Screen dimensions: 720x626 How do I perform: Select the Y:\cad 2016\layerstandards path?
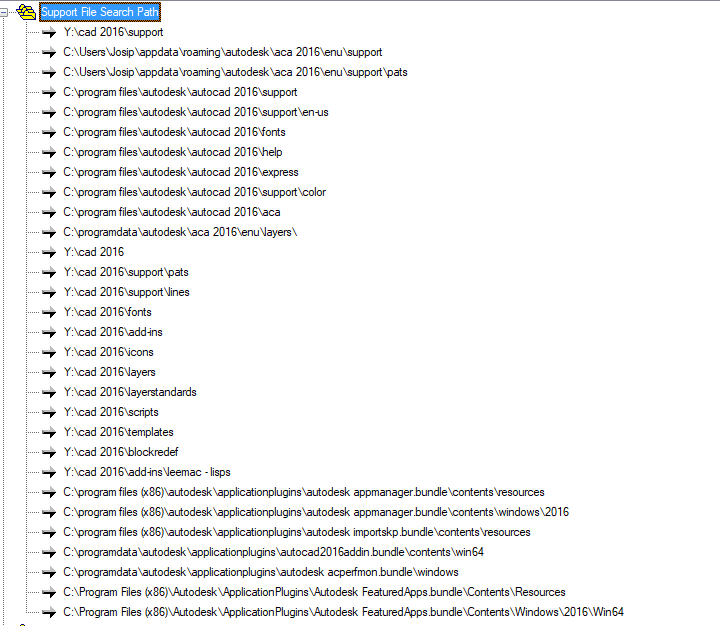[x=130, y=392]
